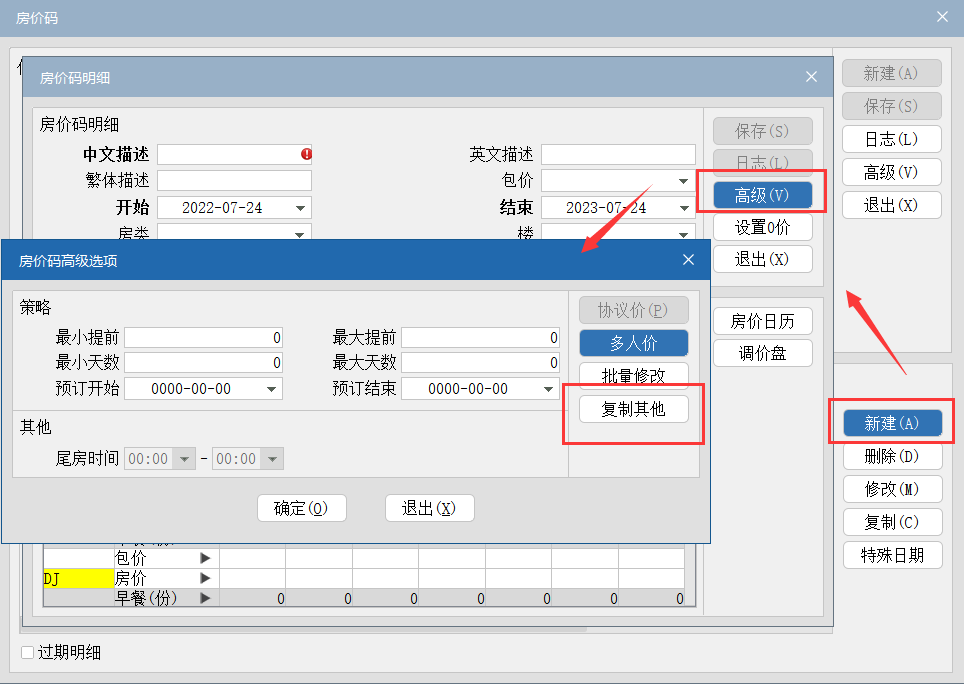Close the 房价码高级选项 dialog
Image resolution: width=964 pixels, height=684 pixels.
(689, 260)
